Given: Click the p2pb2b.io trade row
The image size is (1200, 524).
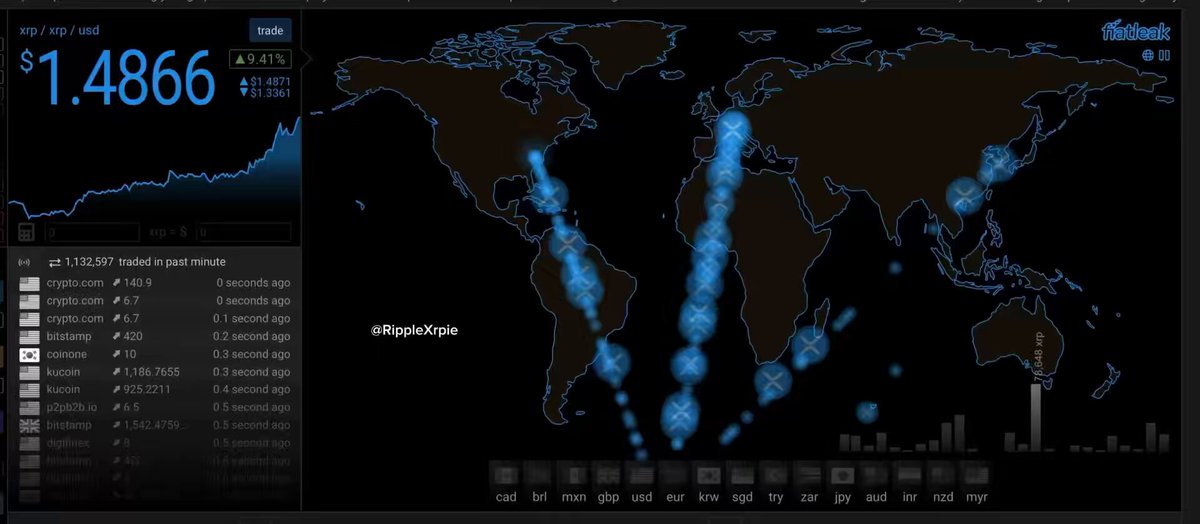Looking at the screenshot, I should coord(155,407).
